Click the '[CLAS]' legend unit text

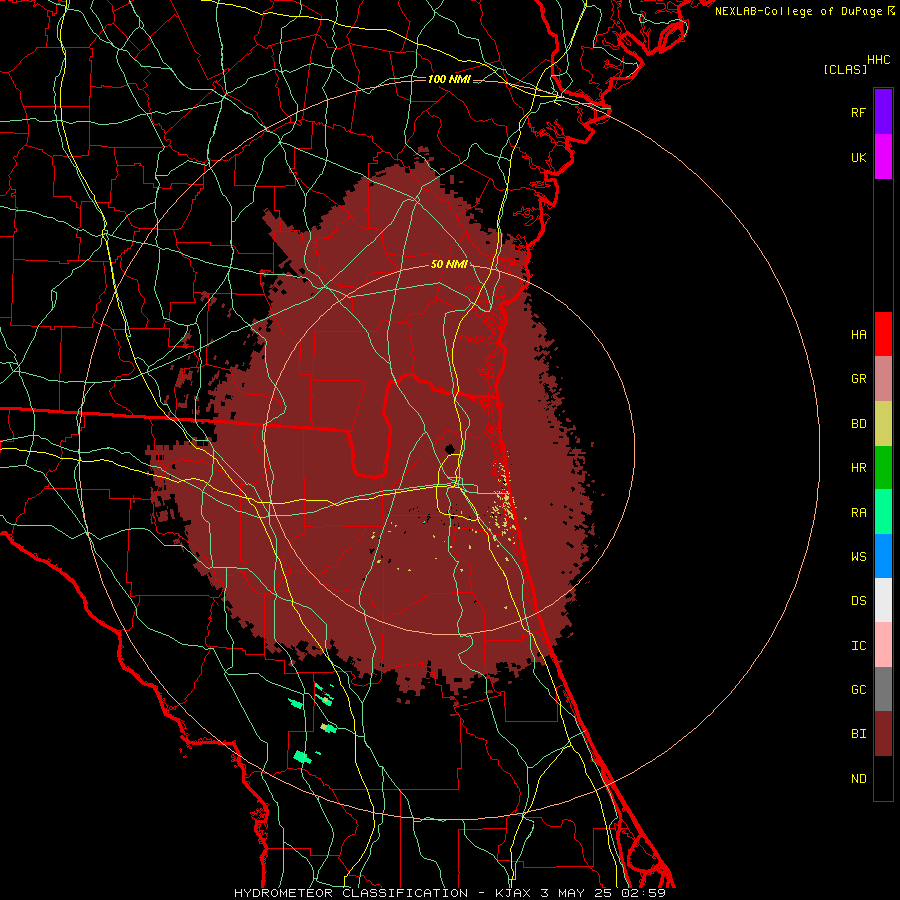(x=845, y=69)
